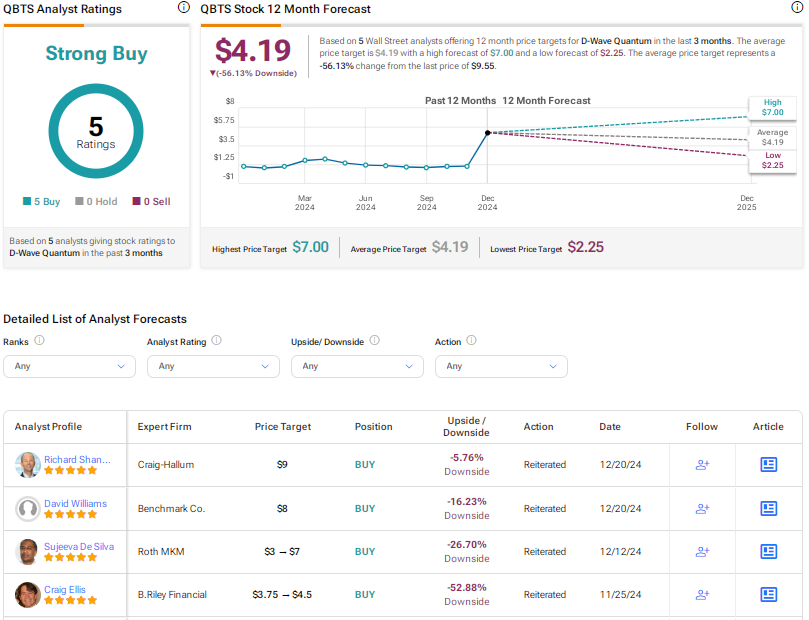The height and width of the screenshot is (620, 809).
Task: Follow analyst David Williams
Action: pos(702,509)
